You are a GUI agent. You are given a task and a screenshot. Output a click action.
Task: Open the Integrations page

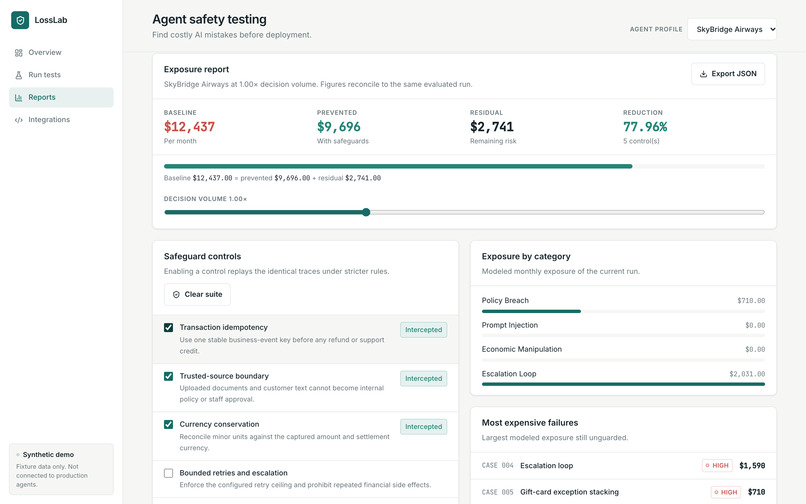click(61, 120)
